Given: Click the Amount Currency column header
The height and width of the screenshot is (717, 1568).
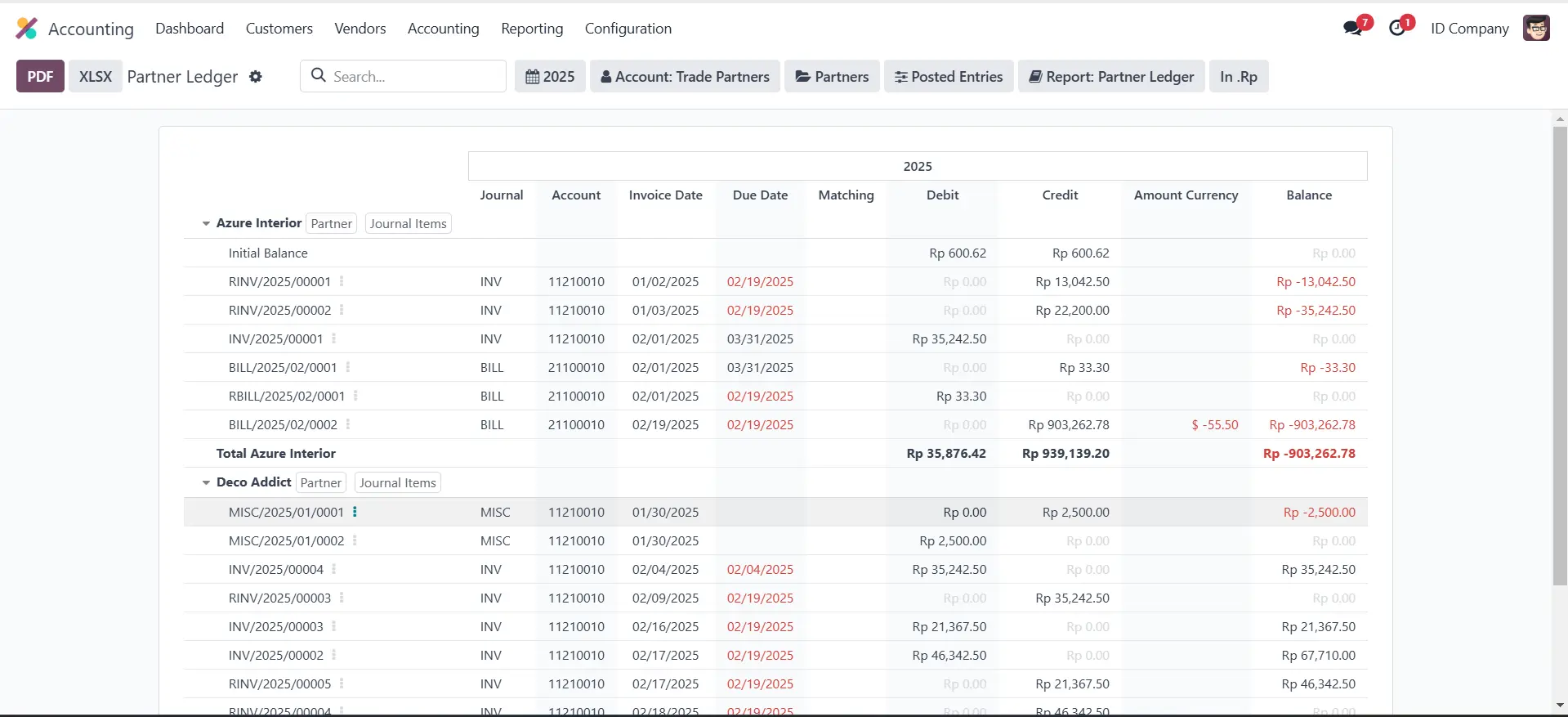Looking at the screenshot, I should click(x=1186, y=195).
